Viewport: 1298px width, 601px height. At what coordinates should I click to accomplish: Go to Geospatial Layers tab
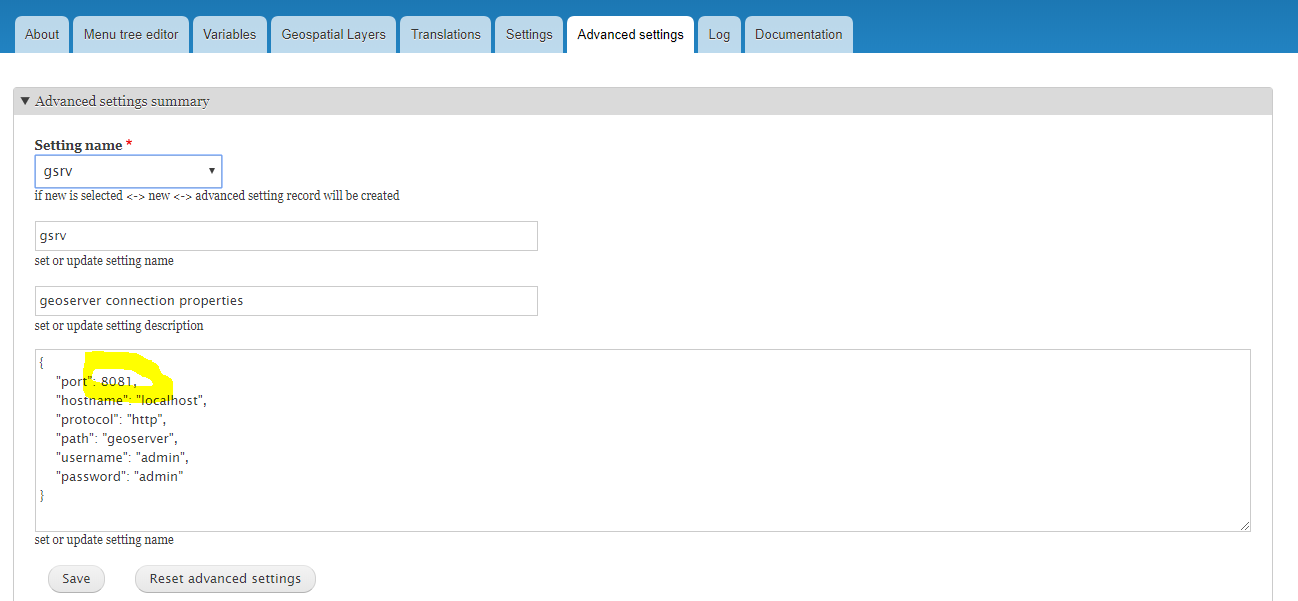tap(333, 34)
